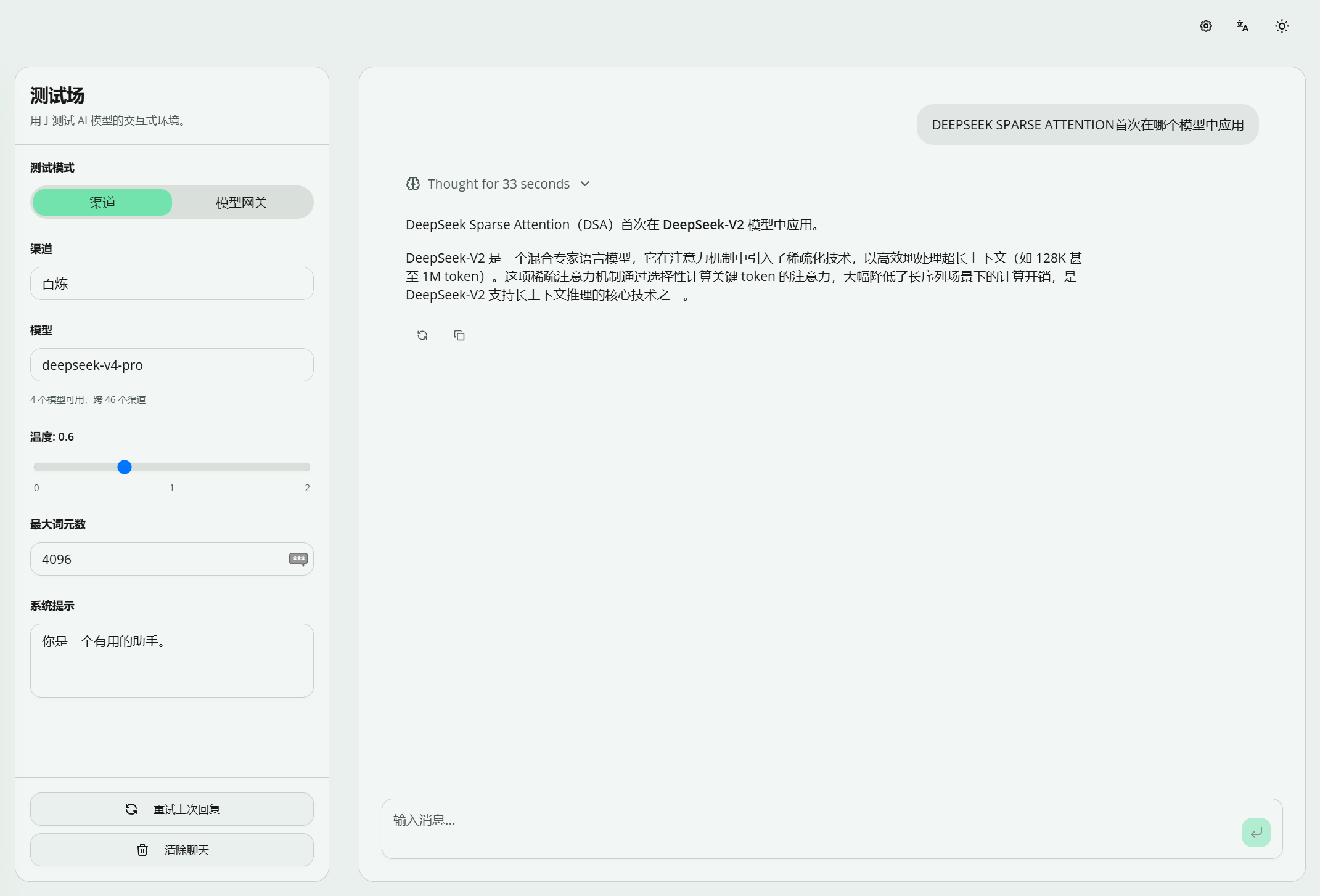Click 清除聊天 button

click(x=172, y=850)
